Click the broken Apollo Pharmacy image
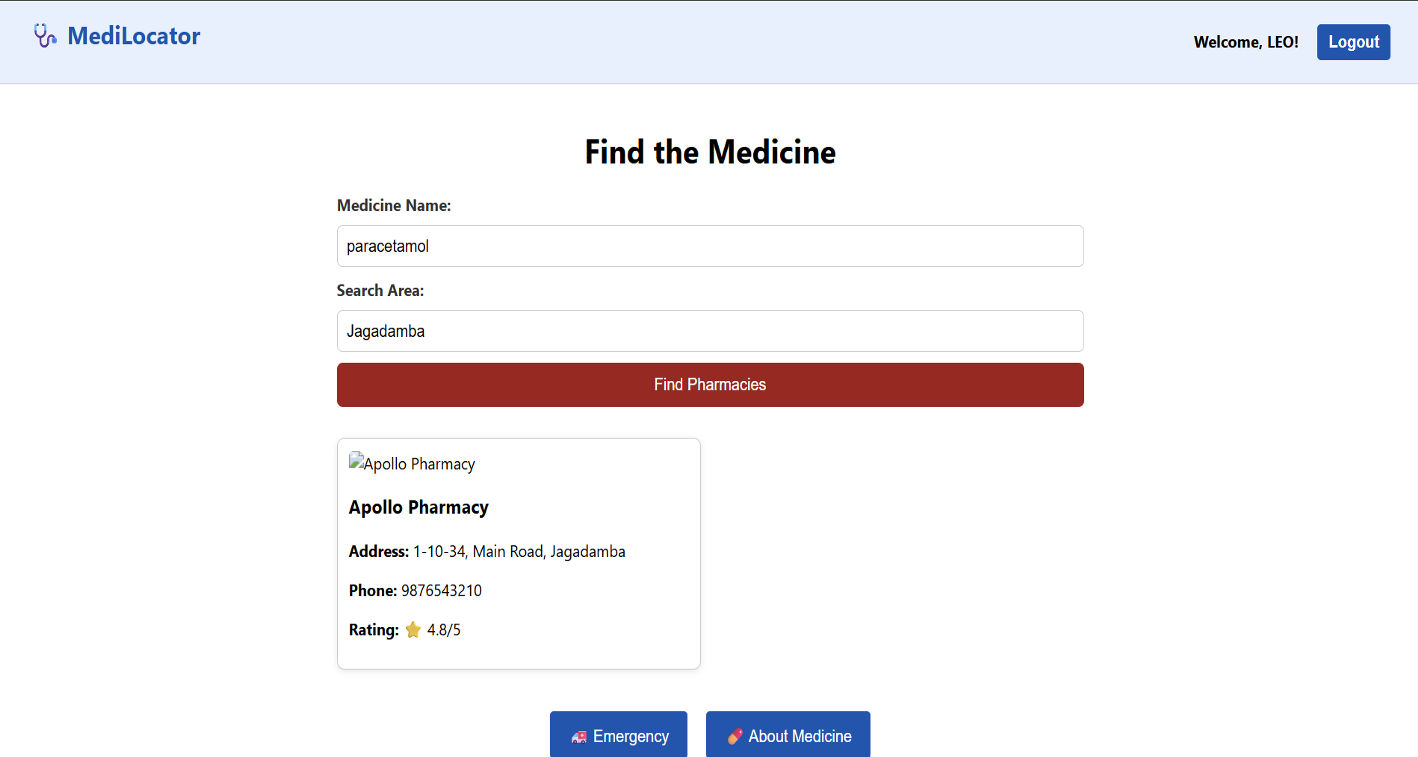 tap(412, 464)
